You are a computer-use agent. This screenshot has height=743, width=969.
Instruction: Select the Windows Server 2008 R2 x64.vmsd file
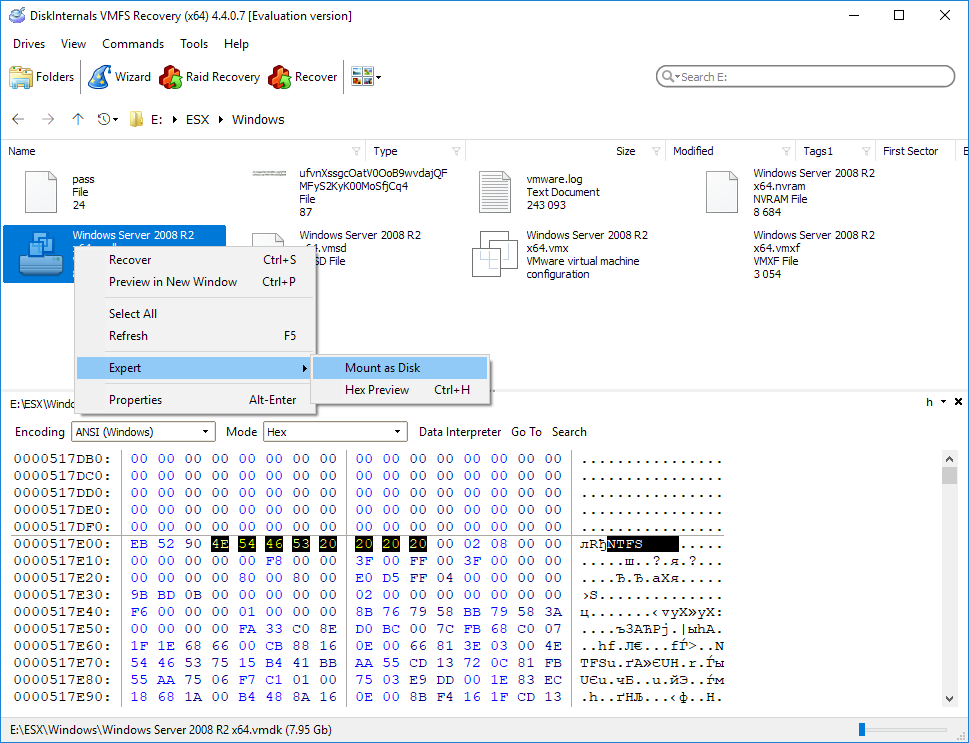tap(360, 248)
